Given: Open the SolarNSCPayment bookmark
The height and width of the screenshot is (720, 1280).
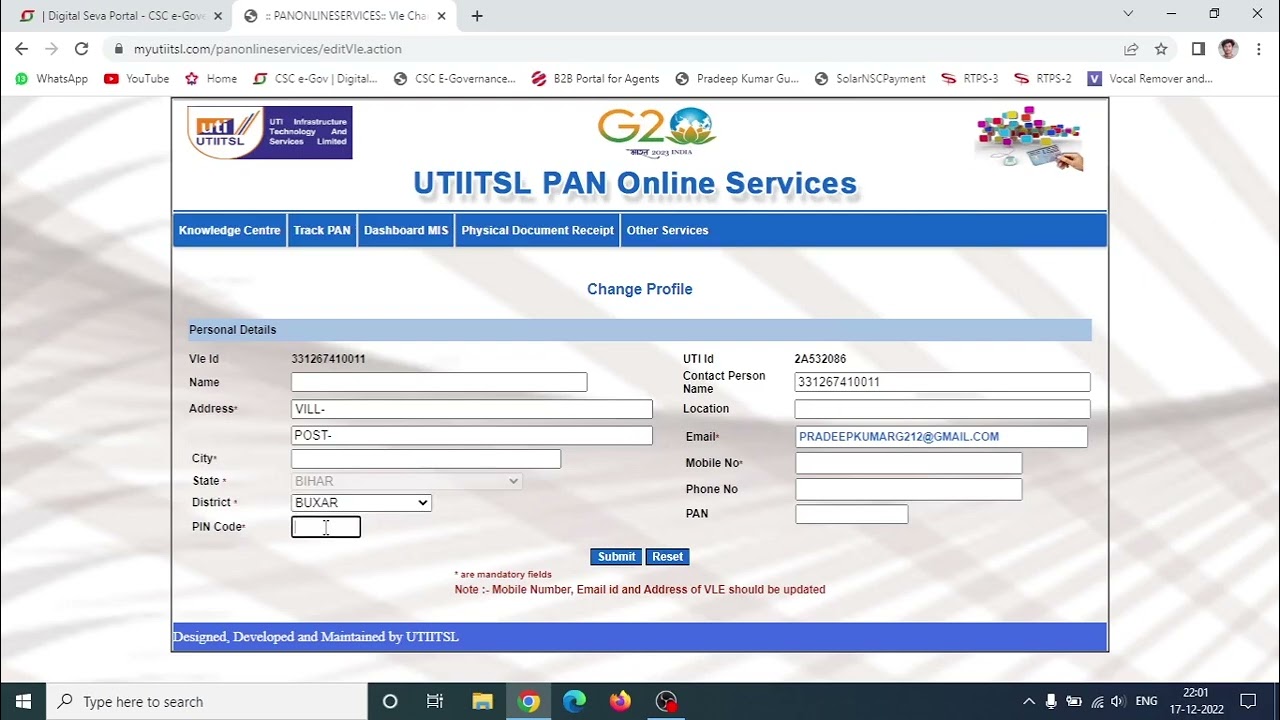Looking at the screenshot, I should (x=870, y=78).
